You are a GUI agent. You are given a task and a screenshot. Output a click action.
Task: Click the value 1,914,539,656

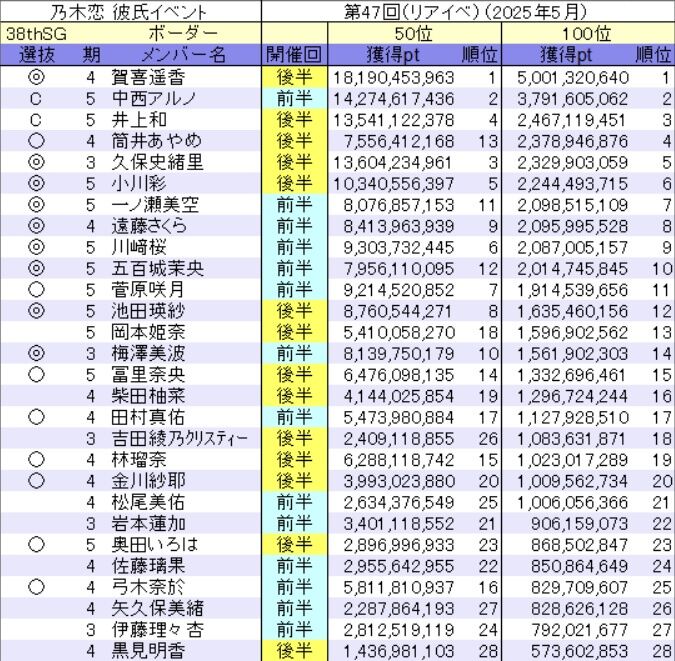[573, 290]
